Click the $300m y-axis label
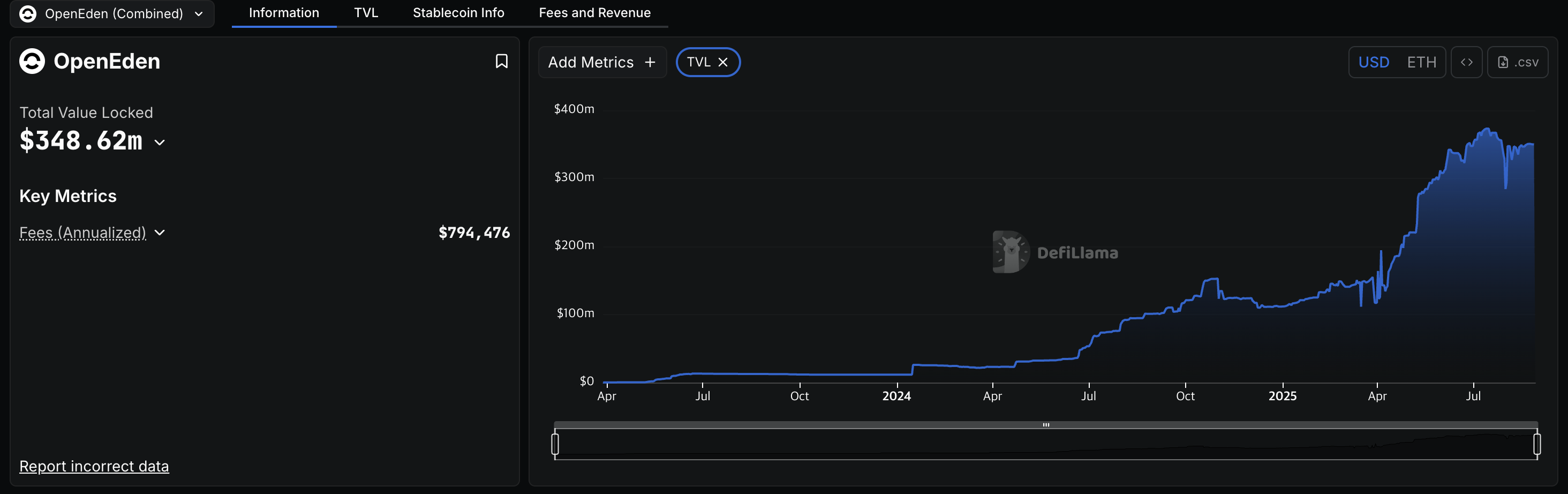This screenshot has height=494, width=1568. pyautogui.click(x=574, y=177)
